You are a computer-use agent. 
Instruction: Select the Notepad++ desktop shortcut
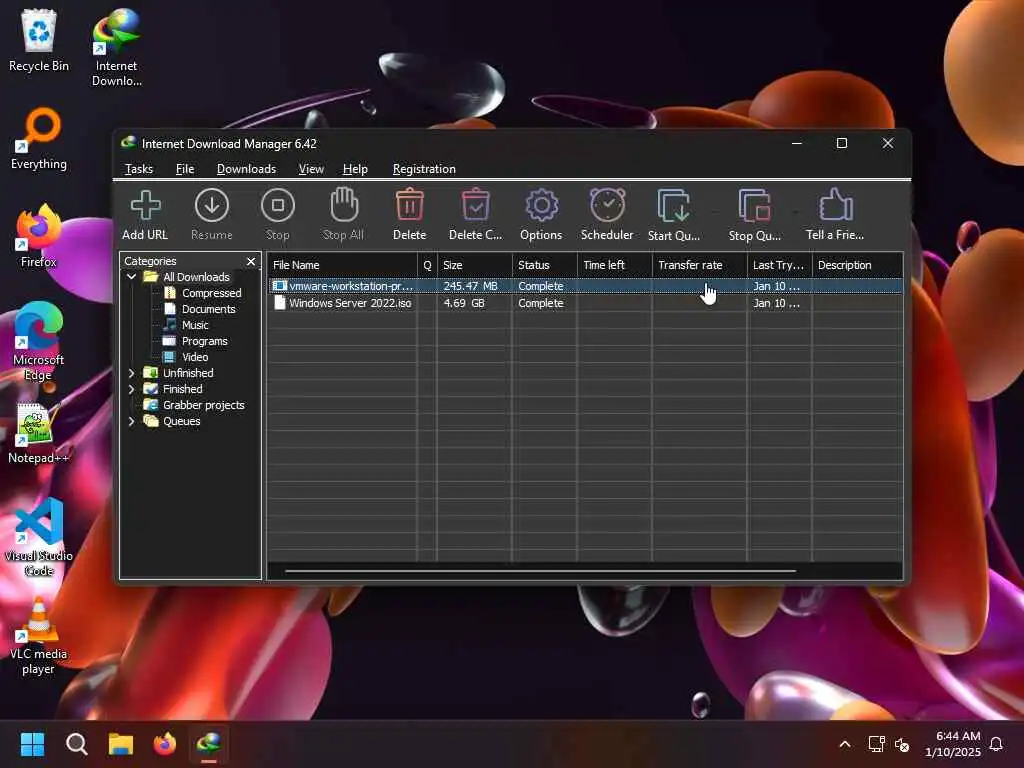pos(39,433)
